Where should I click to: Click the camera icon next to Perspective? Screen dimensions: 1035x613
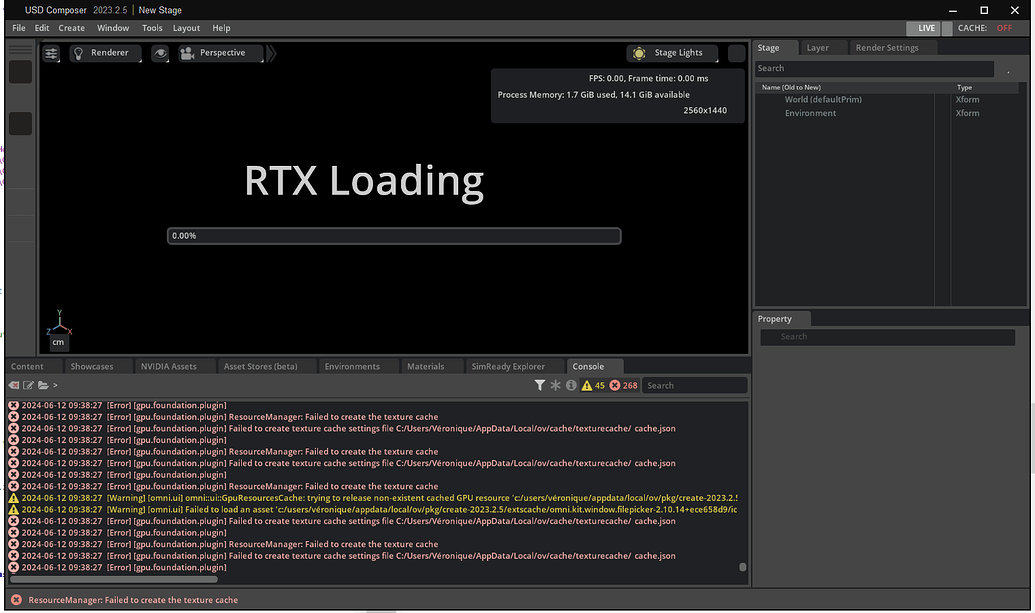click(x=189, y=53)
